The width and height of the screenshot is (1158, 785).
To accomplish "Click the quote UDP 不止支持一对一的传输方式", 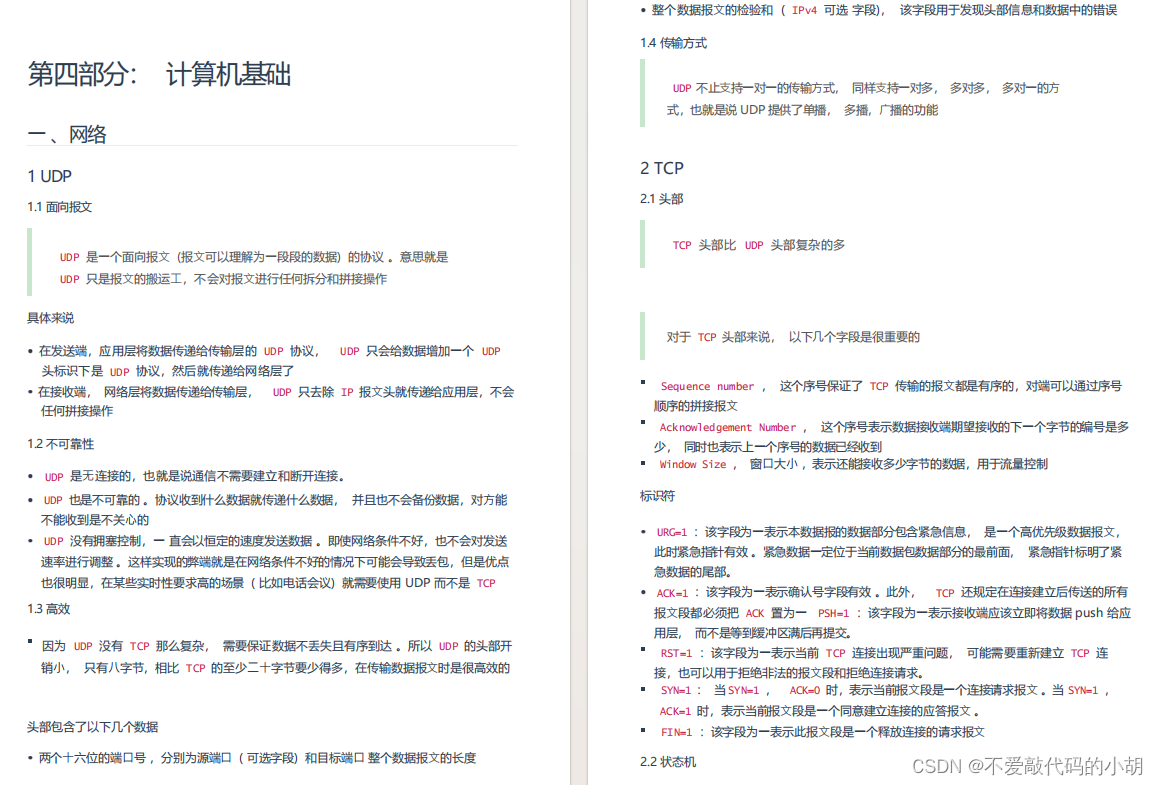I will tap(863, 99).
